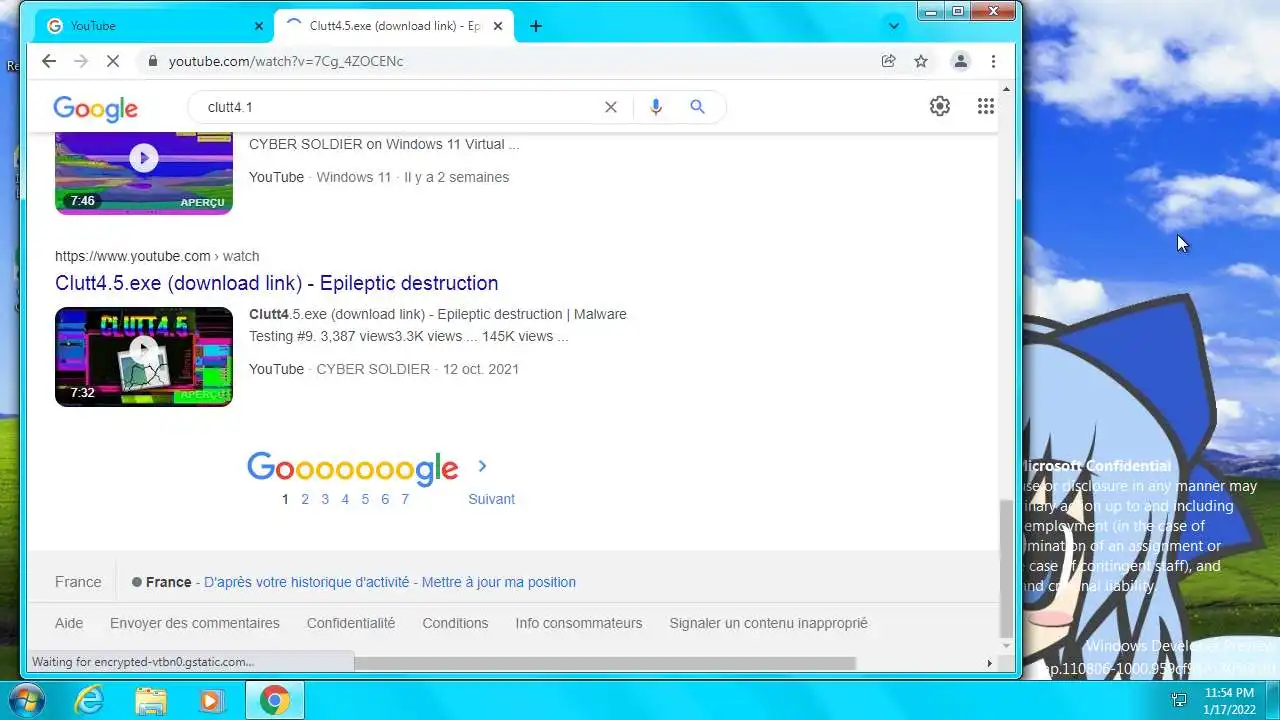Click Envoyer des commentaires footer link
Image resolution: width=1280 pixels, height=720 pixels.
tap(195, 623)
